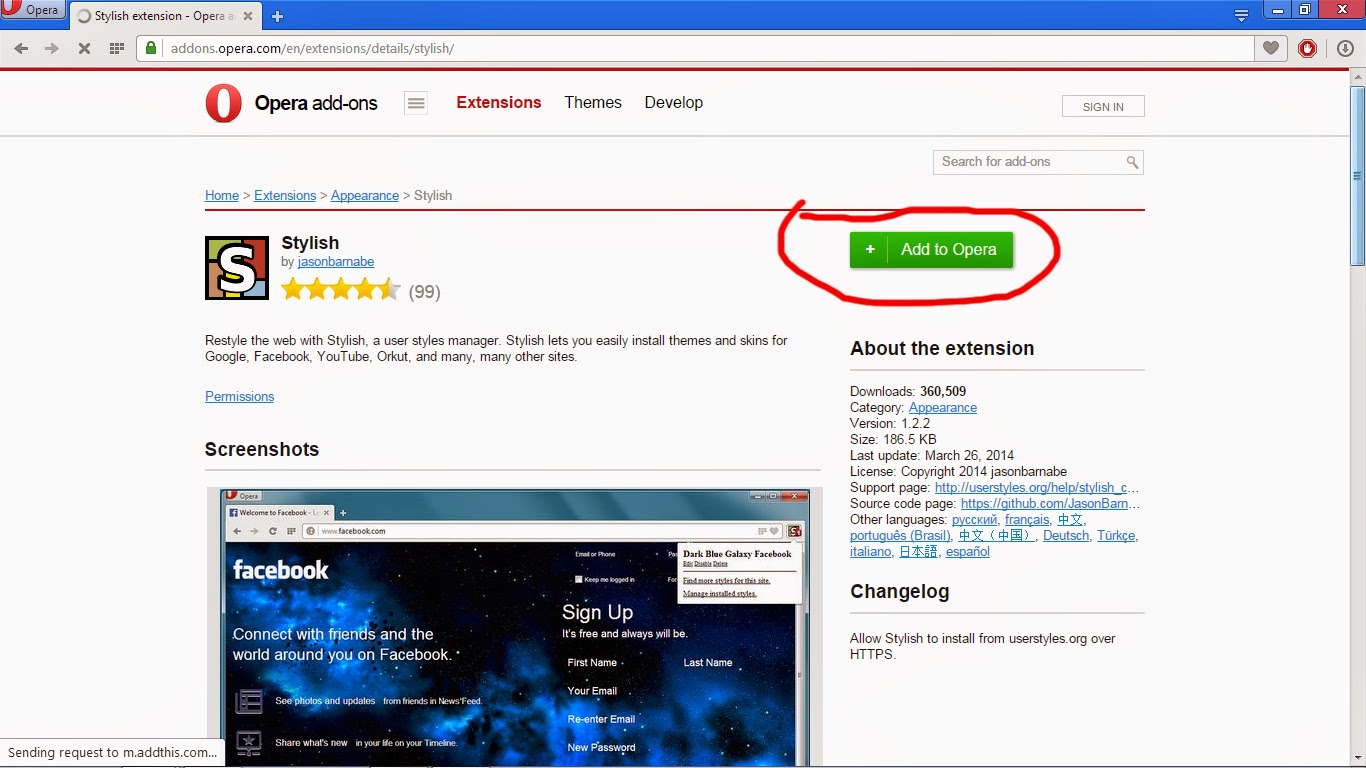Image resolution: width=1366 pixels, height=768 pixels.
Task: Click the About the extension heading
Action: coord(942,348)
